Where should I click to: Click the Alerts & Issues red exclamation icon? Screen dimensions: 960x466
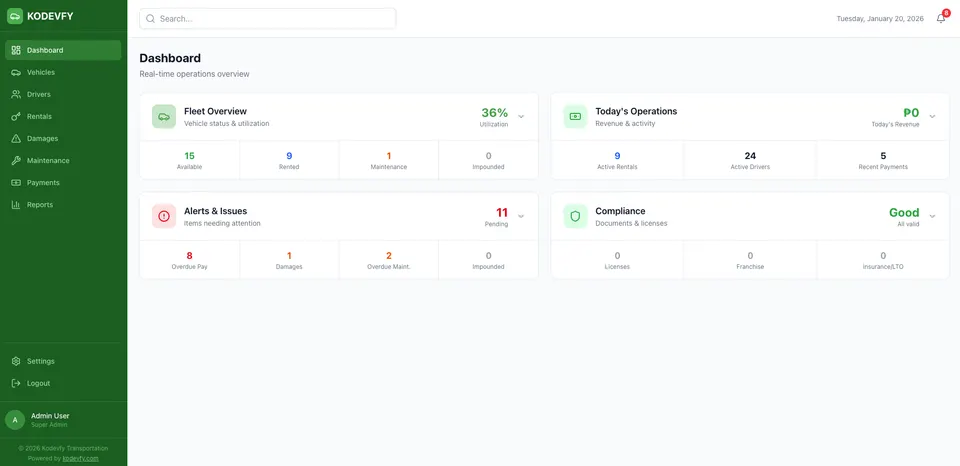(x=164, y=216)
